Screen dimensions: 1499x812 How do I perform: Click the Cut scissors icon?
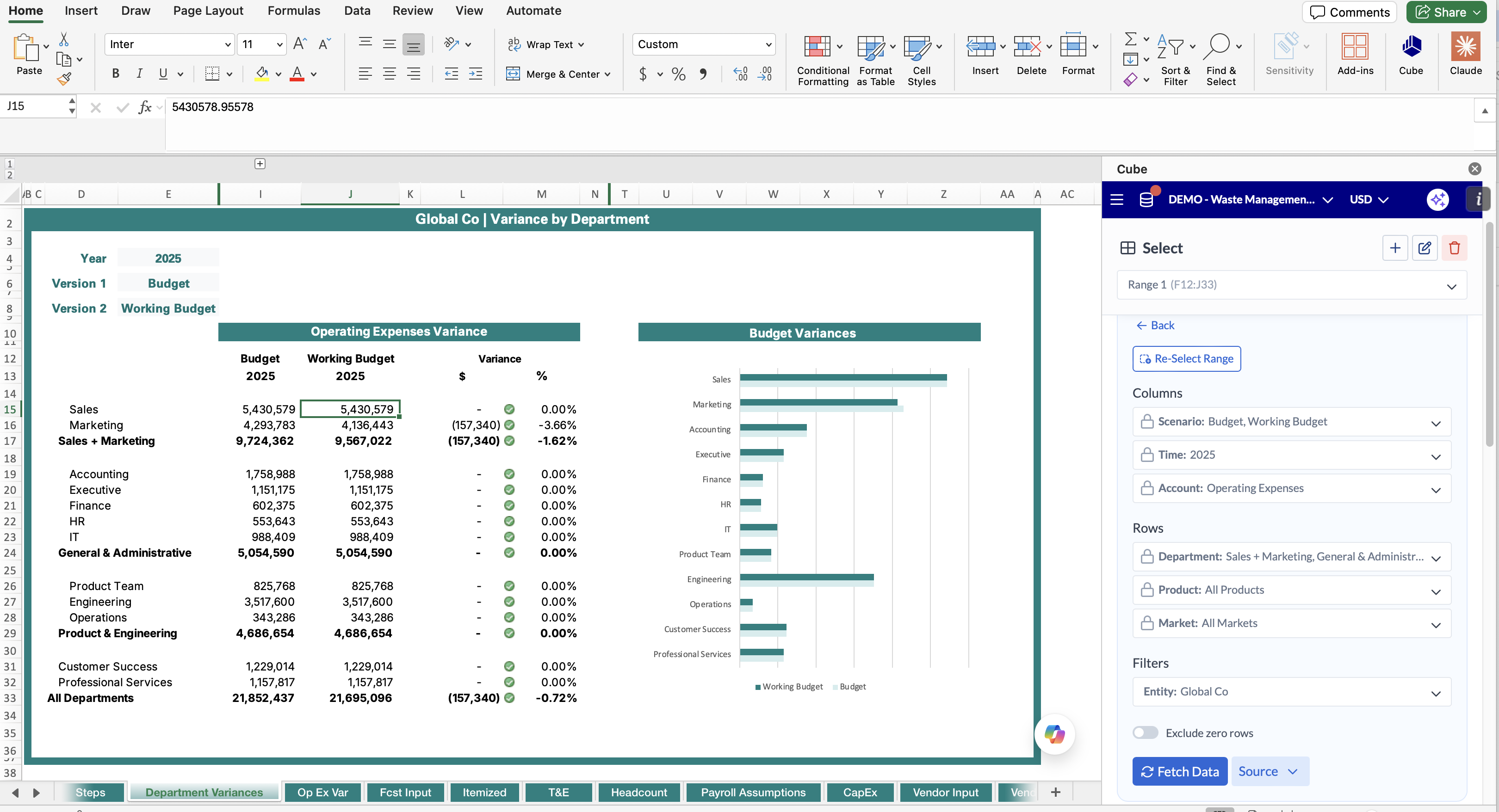tap(64, 40)
